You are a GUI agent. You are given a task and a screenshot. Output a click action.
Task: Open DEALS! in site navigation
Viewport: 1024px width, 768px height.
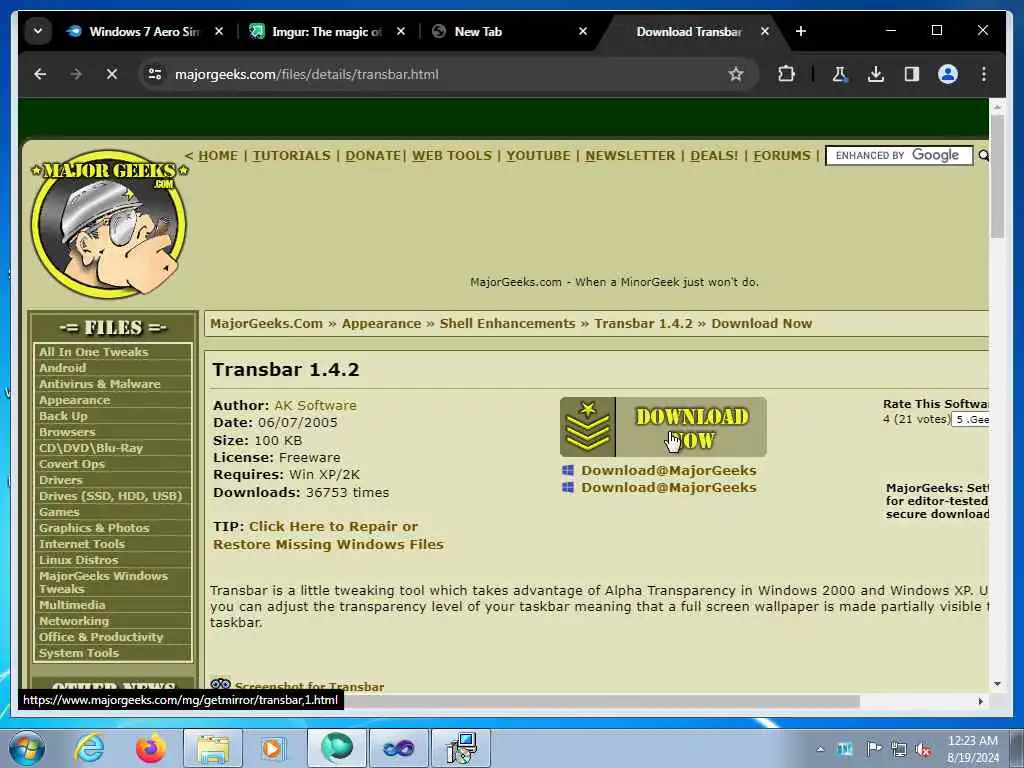(714, 155)
